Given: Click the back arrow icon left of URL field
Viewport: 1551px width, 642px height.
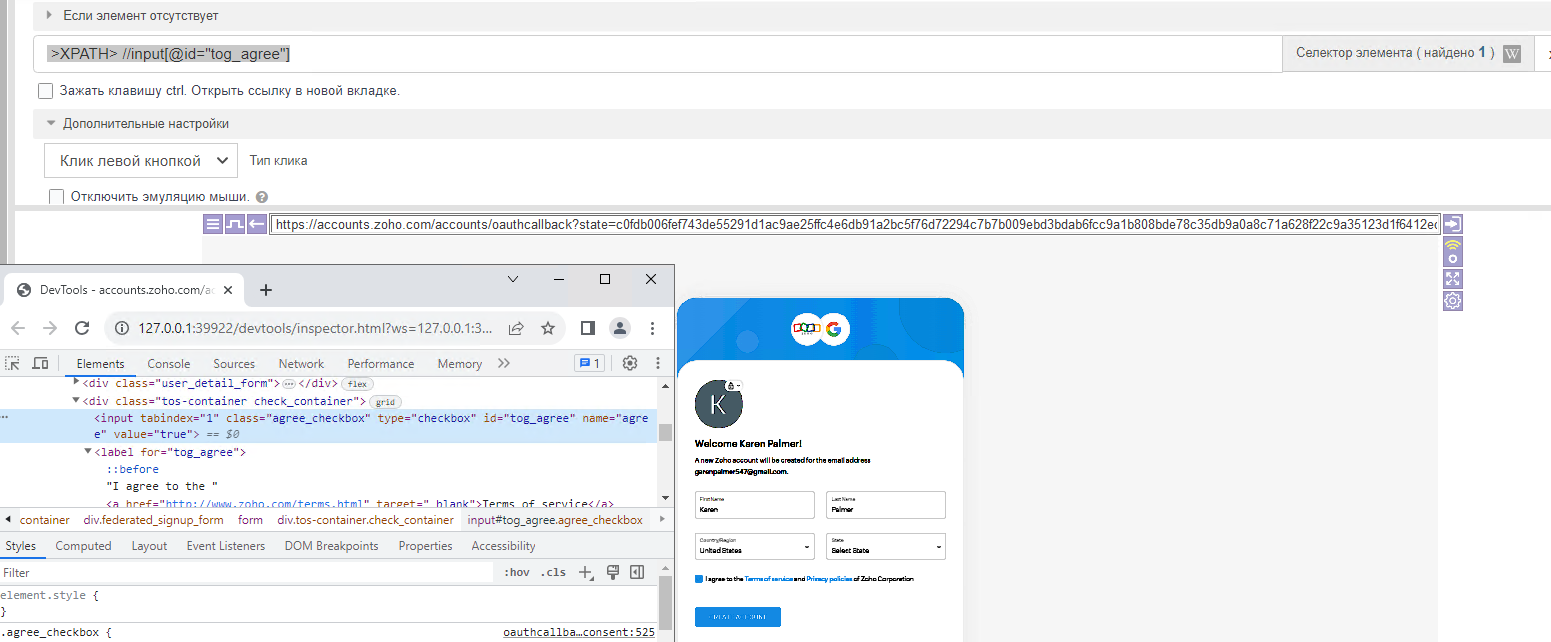Looking at the screenshot, I should [x=257, y=224].
